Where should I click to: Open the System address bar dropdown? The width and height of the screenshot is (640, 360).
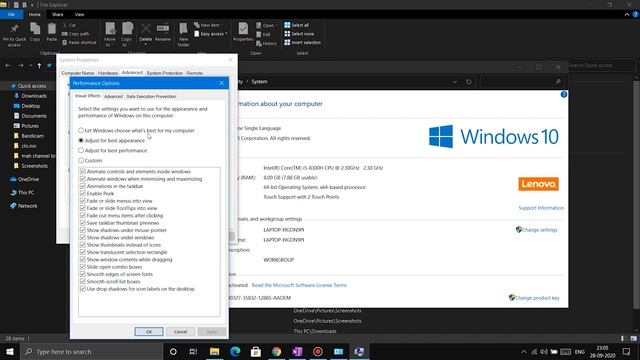[x=455, y=82]
